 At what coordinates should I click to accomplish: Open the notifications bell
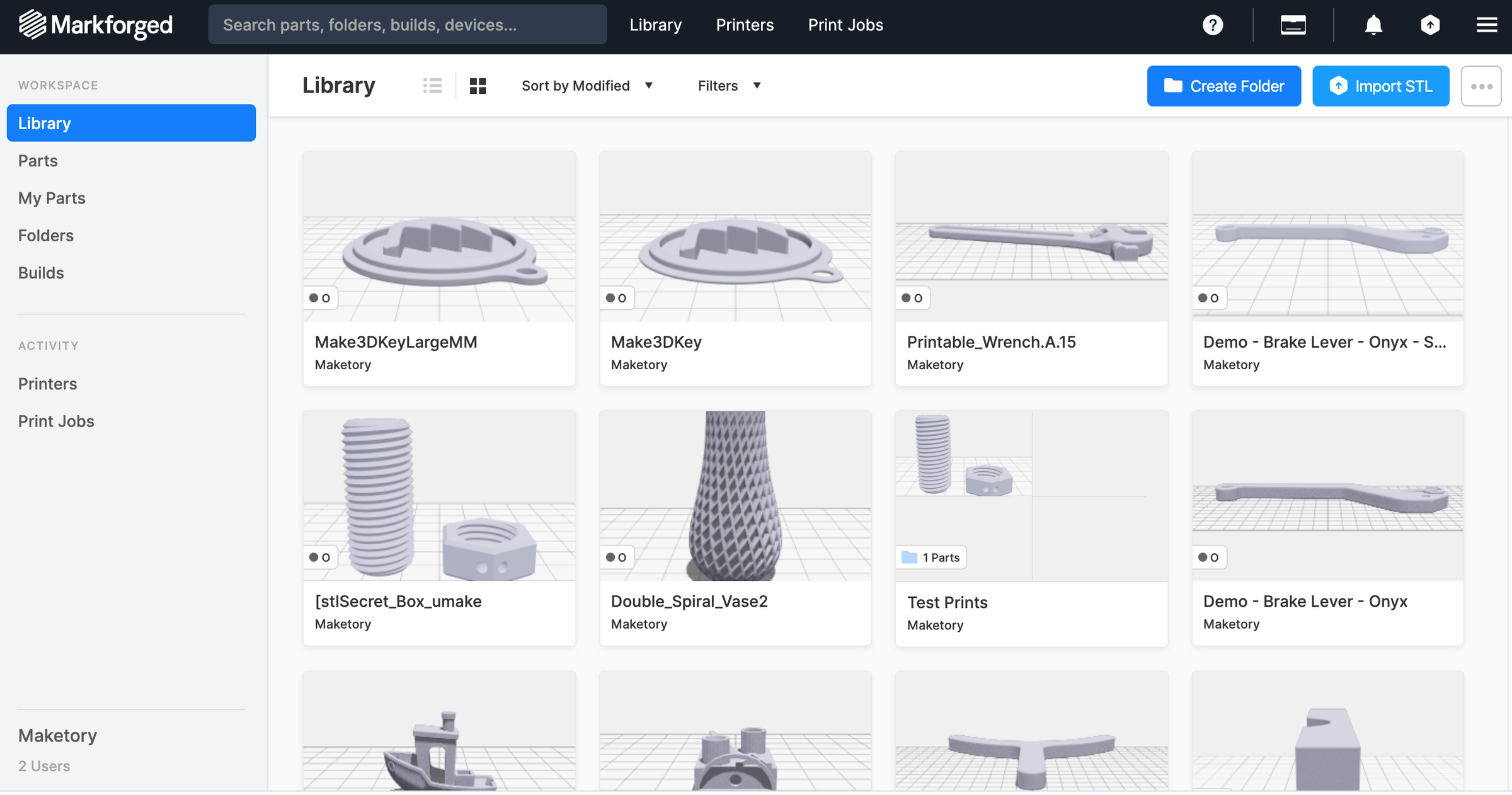(1374, 25)
